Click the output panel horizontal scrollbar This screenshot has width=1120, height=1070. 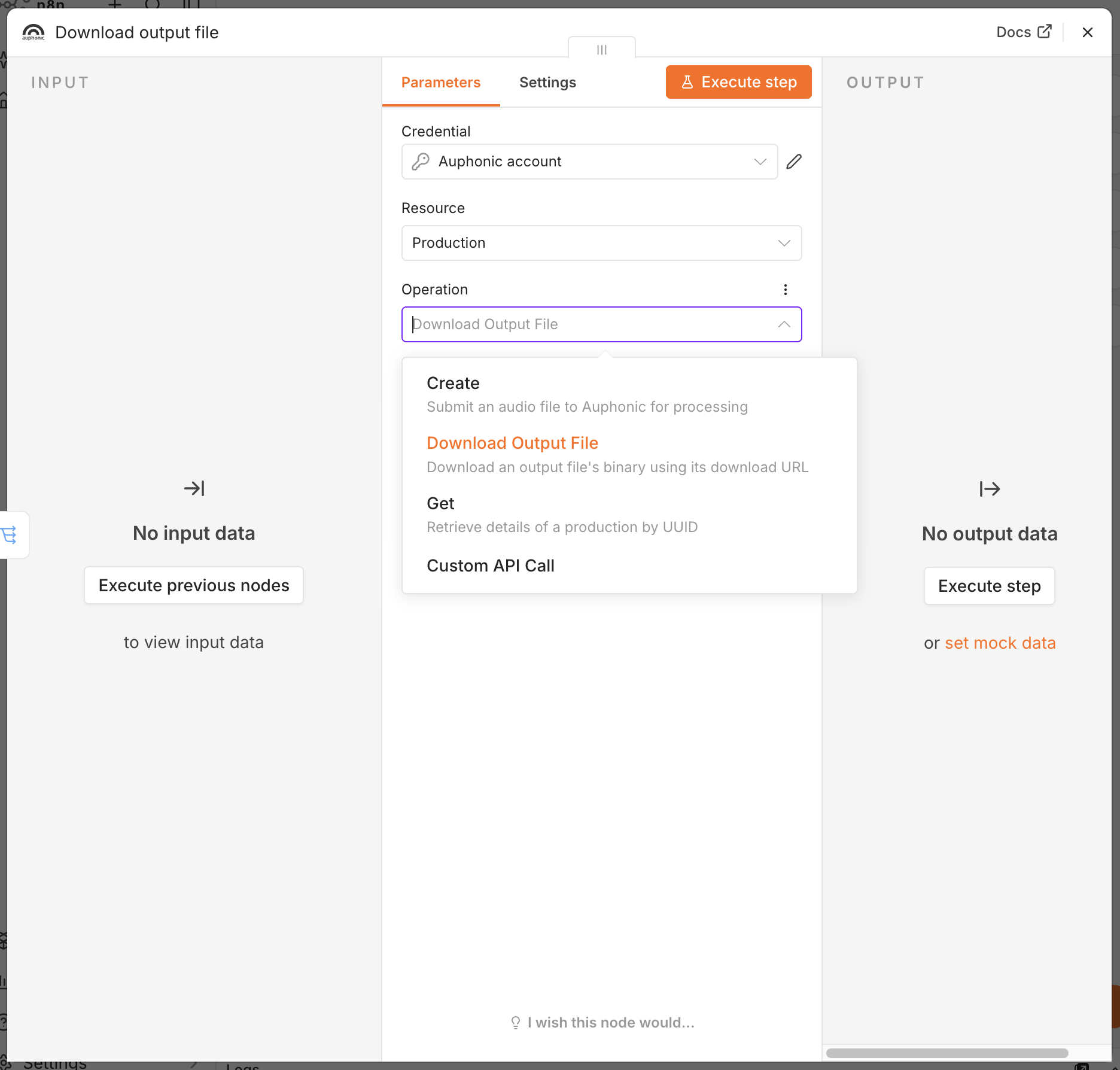[x=947, y=1053]
